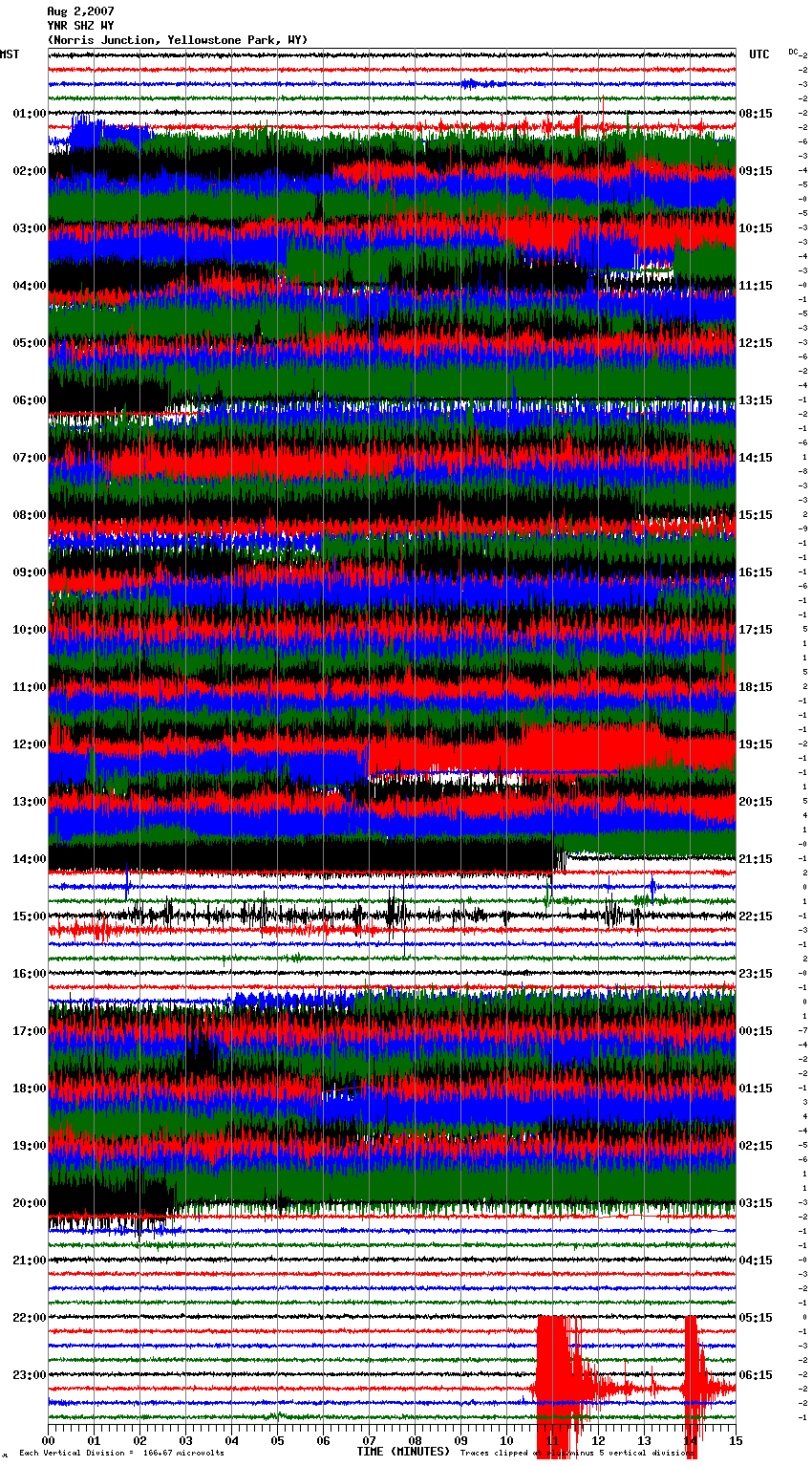The width and height of the screenshot is (812, 1466).
Task: Click the "13:15" UTC time label
Action: [756, 400]
